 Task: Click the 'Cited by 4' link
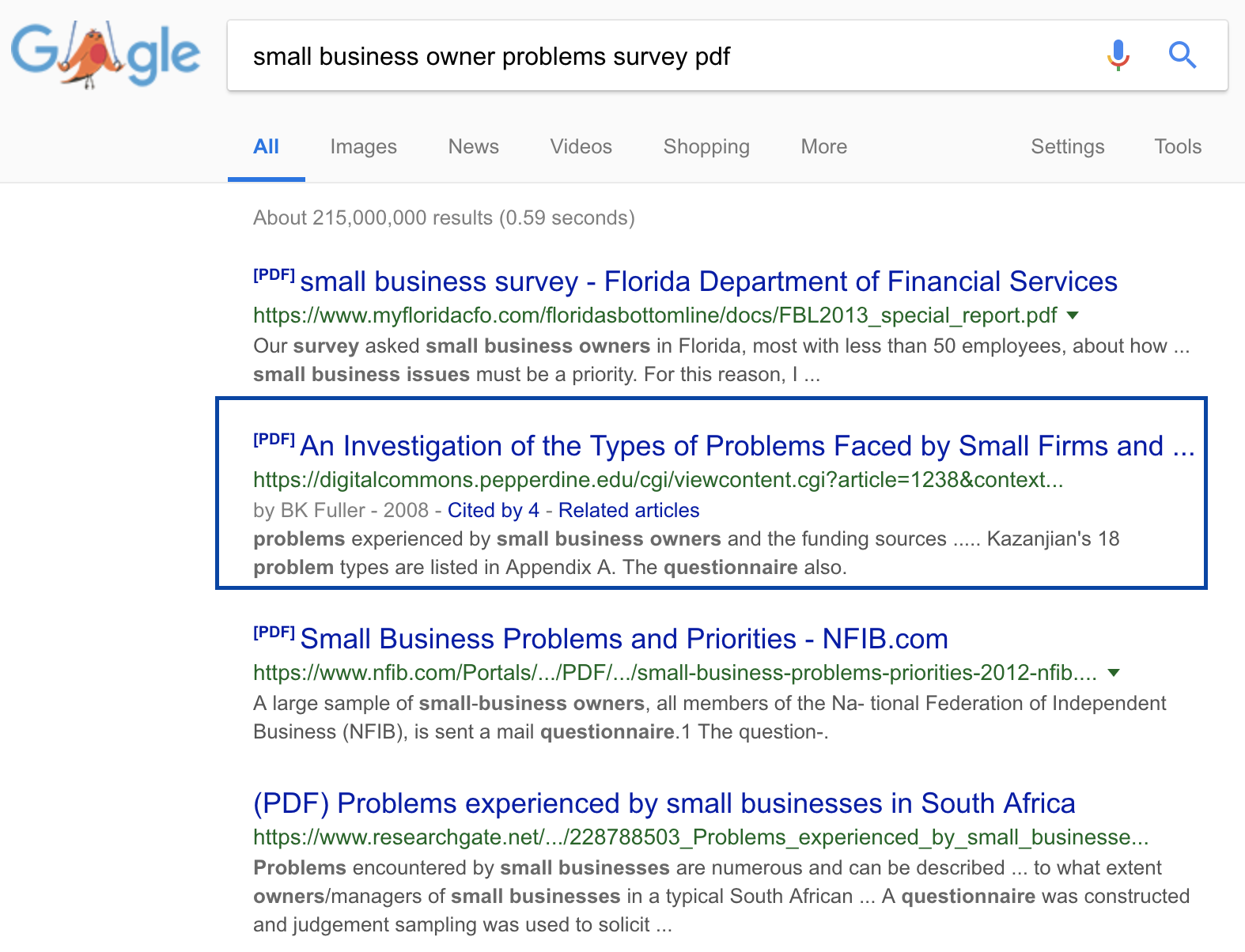493,510
